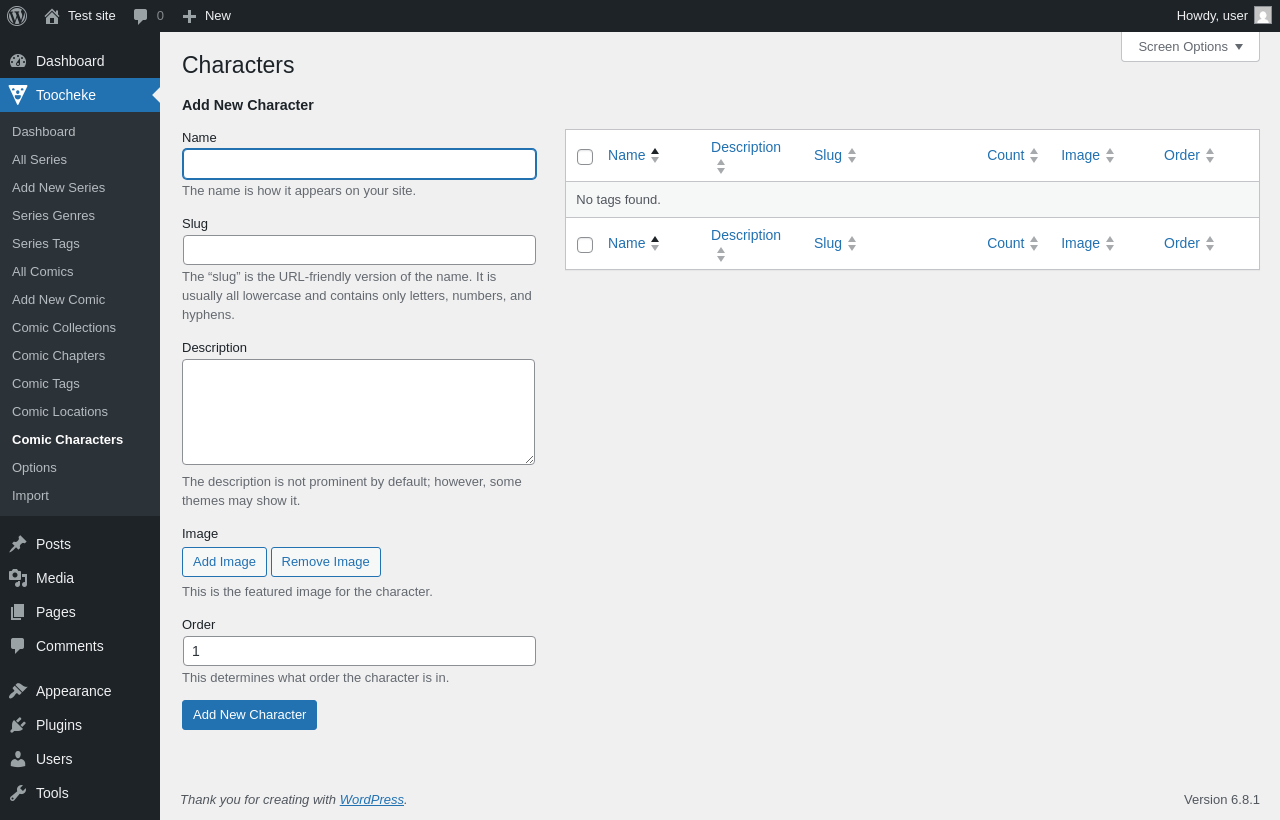1280x820 pixels.
Task: Click the Test site home icon
Action: [x=52, y=16]
